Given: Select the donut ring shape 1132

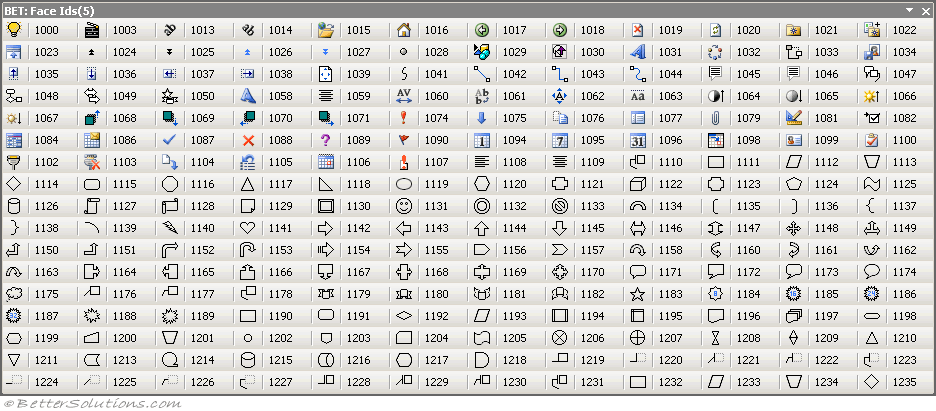Looking at the screenshot, I should click(482, 206).
